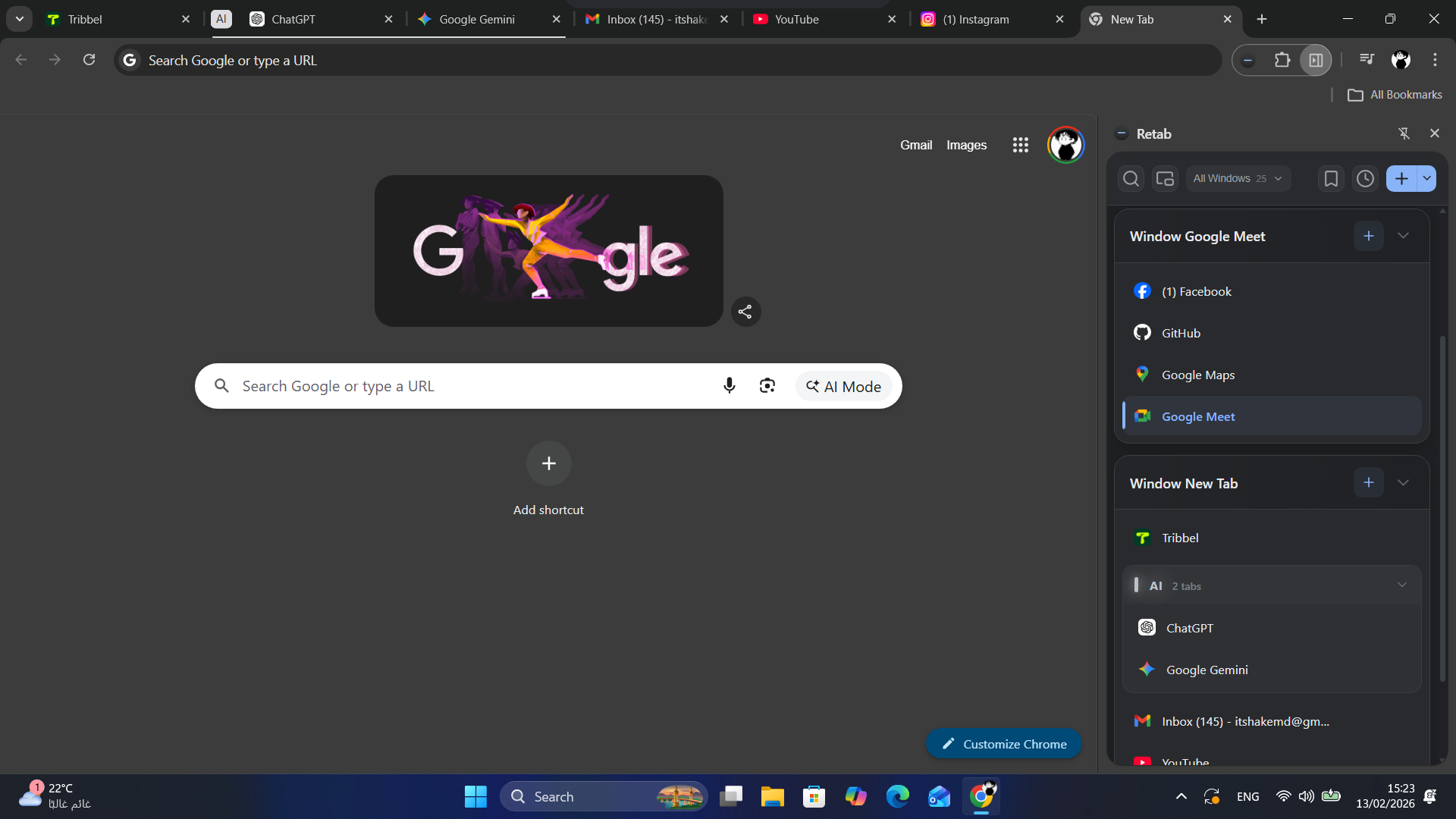Screen dimensions: 1456x819
Task: Open history clock icon in Retab panel
Action: 1365,178
